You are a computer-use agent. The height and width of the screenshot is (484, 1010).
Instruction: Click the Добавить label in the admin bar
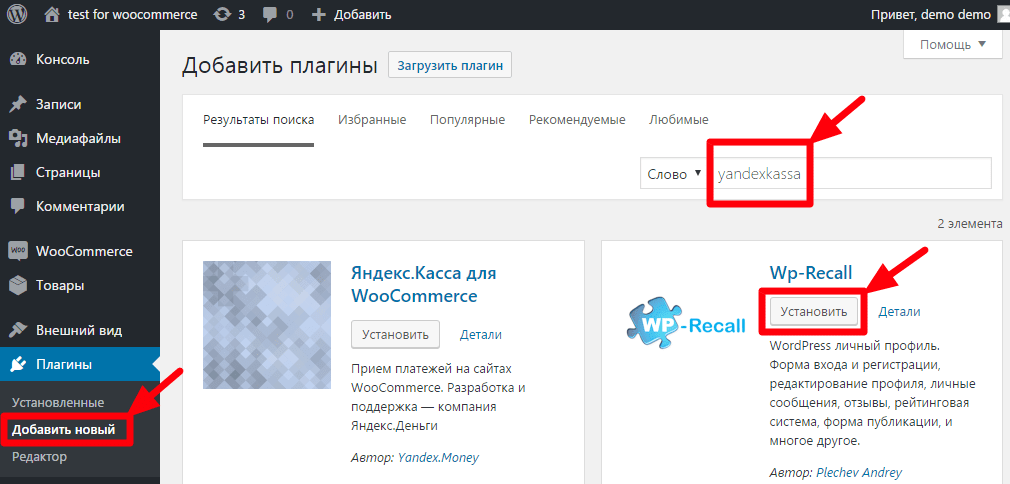click(362, 14)
